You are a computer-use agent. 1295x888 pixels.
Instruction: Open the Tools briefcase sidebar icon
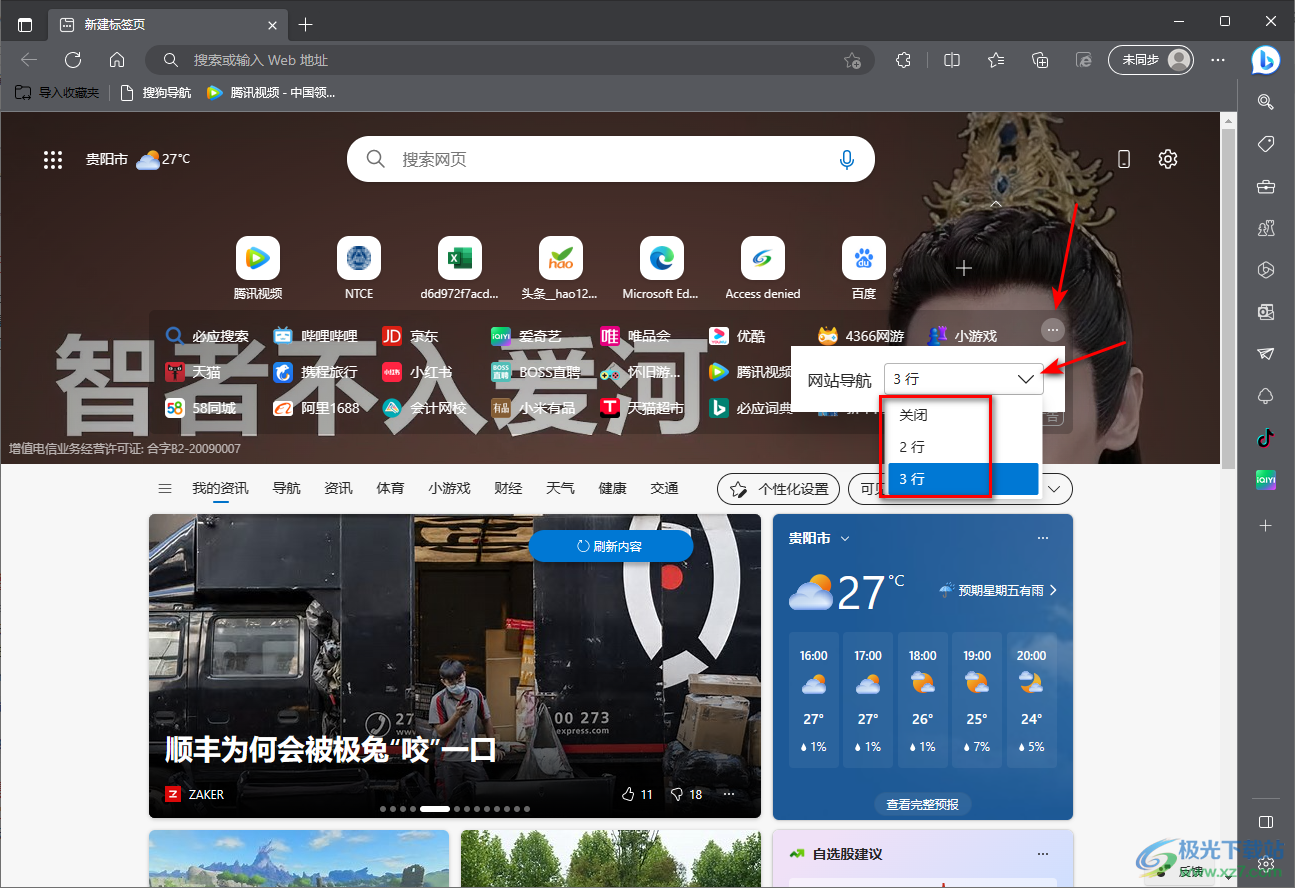coord(1266,186)
